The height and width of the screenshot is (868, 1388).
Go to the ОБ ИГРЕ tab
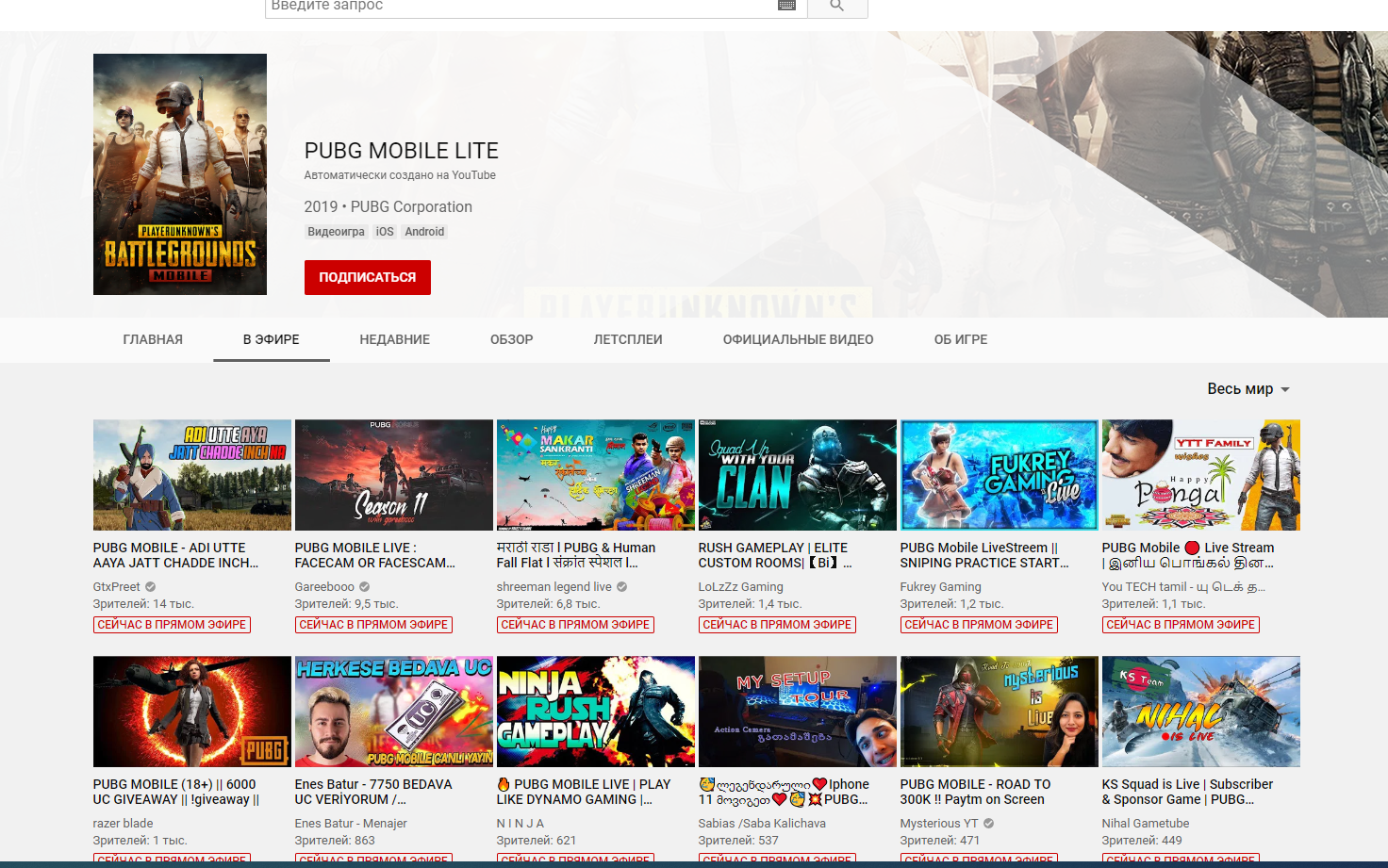960,339
